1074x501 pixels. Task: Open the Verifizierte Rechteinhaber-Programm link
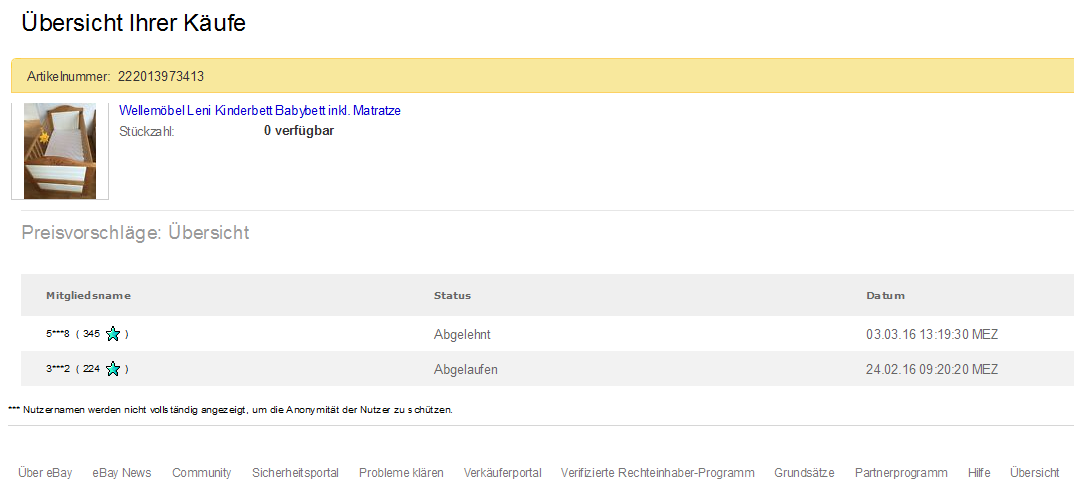pyautogui.click(x=658, y=473)
